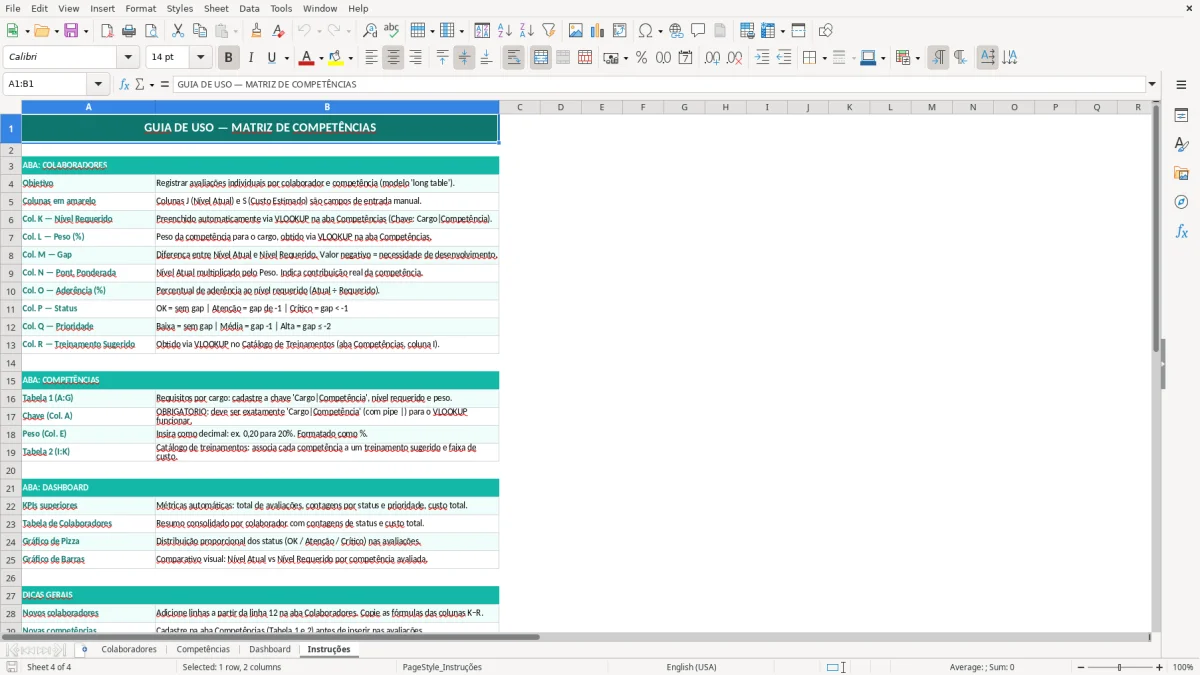Format selection as currency

[613, 57]
